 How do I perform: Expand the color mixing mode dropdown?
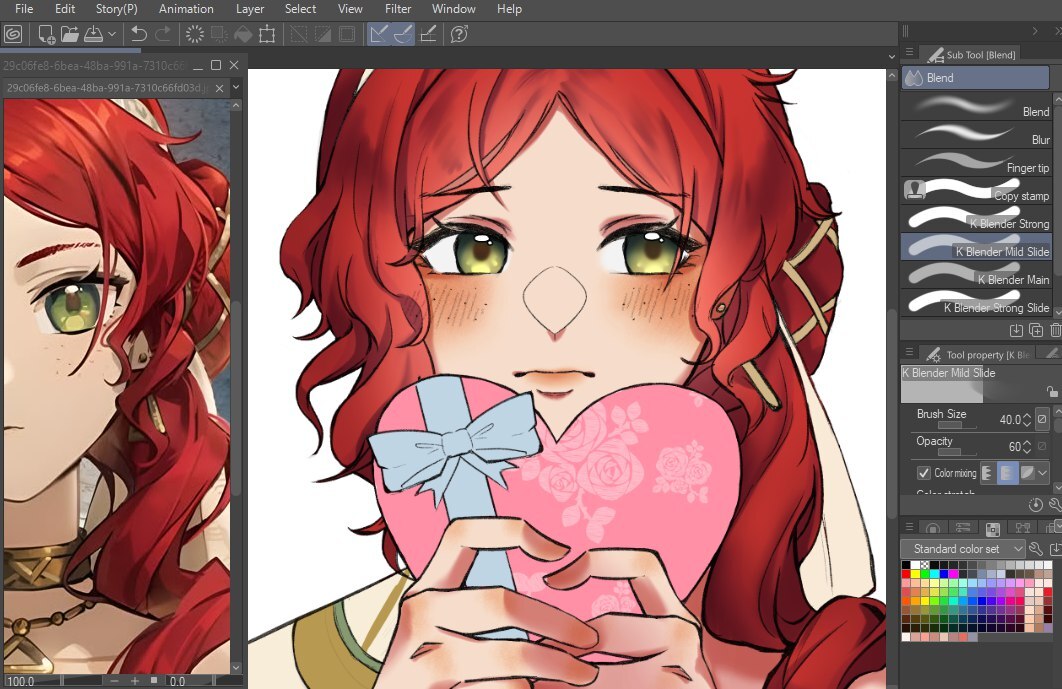(x=1041, y=473)
